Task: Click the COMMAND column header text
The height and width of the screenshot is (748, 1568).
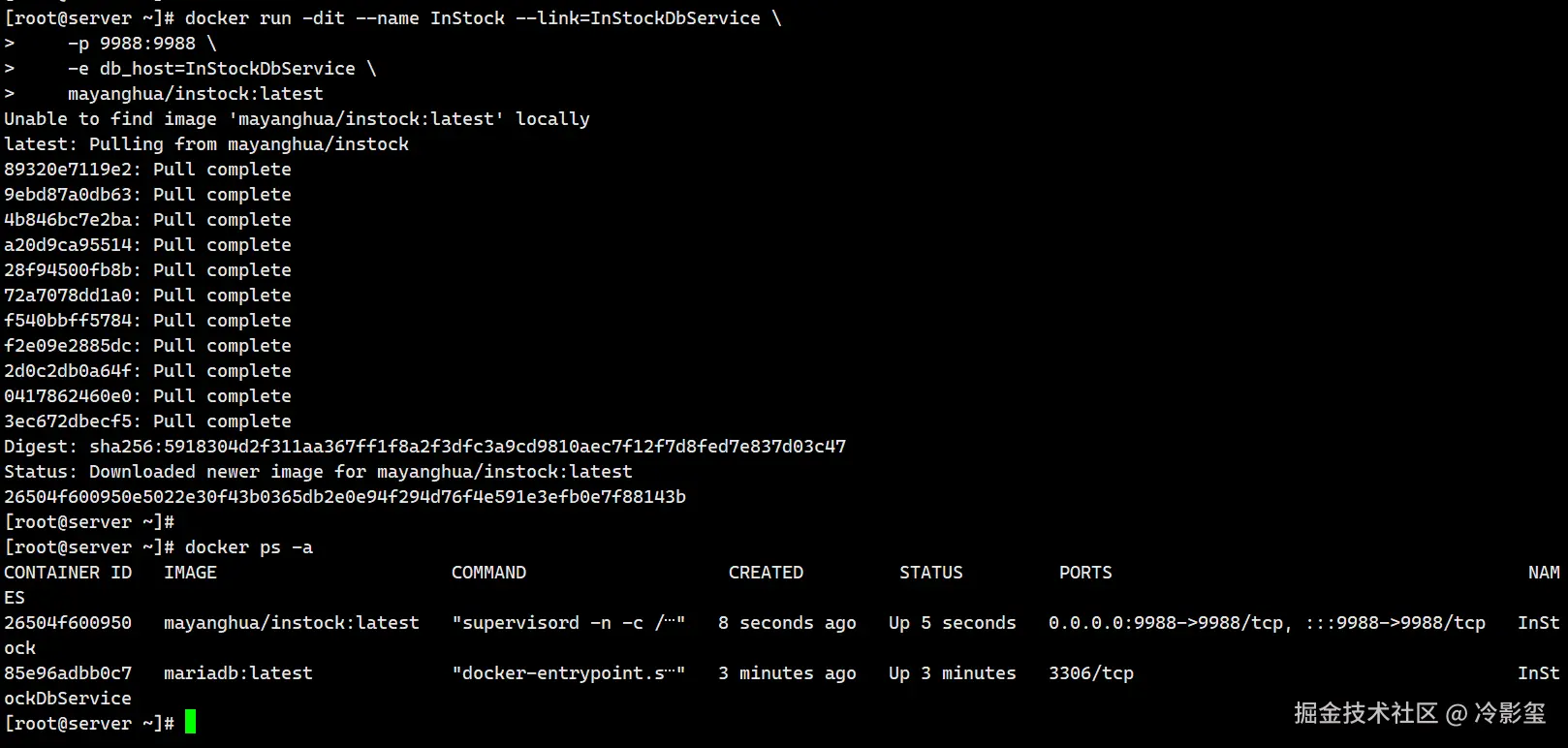Action: pyautogui.click(x=488, y=573)
